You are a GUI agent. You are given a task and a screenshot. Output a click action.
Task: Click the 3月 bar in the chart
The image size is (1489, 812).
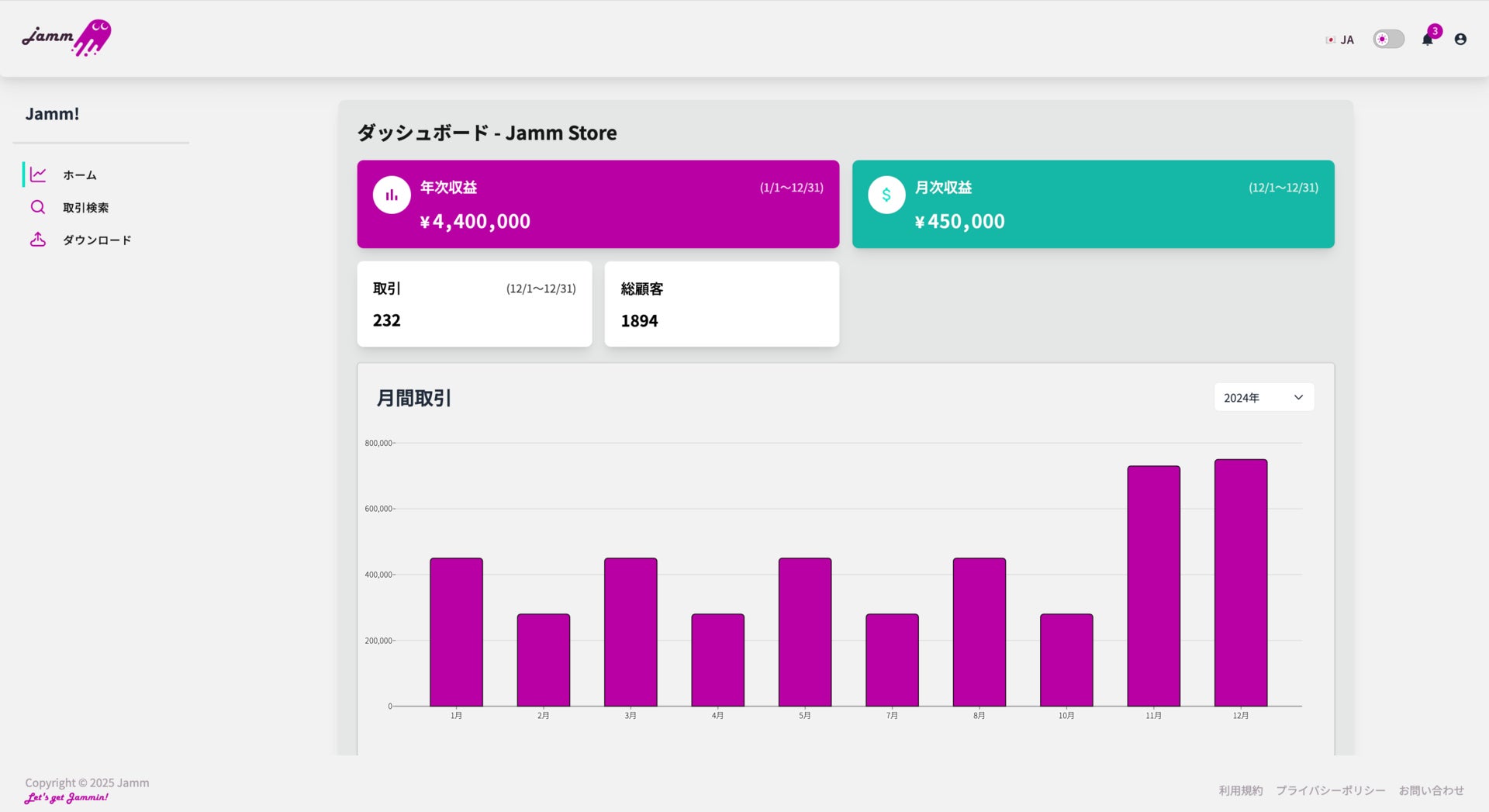pos(630,632)
